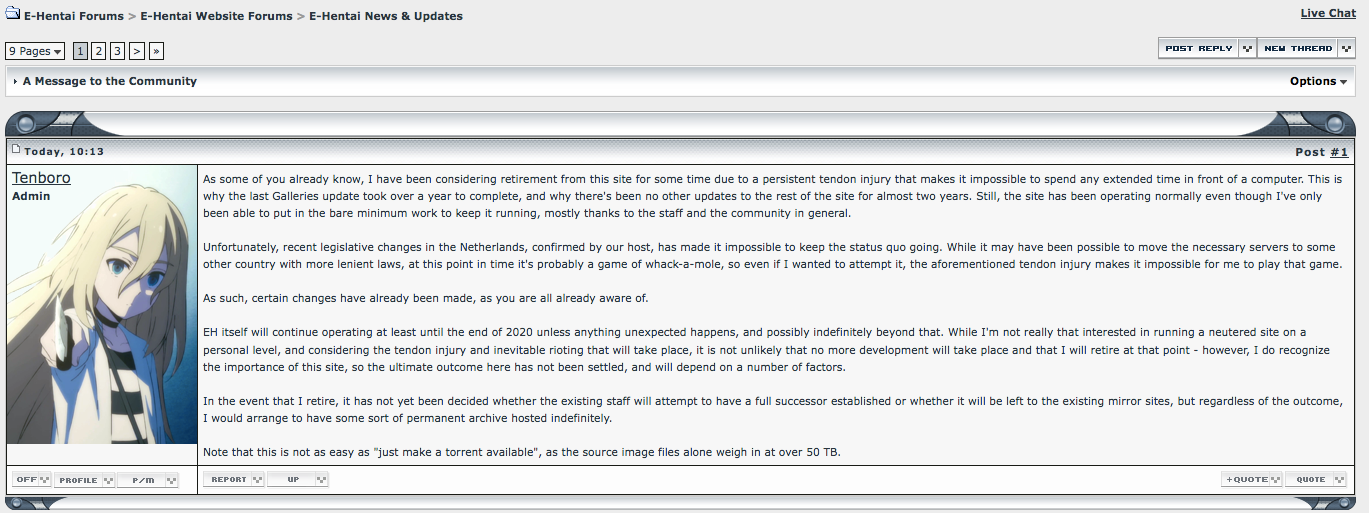Open the 9 Pages jump dropdown

[x=35, y=51]
